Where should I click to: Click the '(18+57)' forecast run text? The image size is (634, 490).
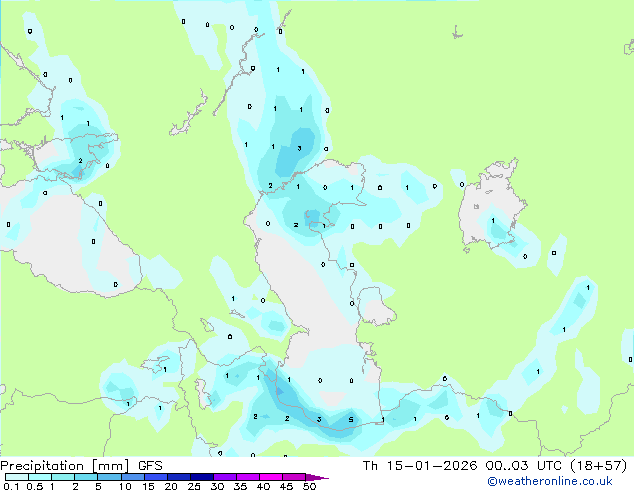click(598, 466)
